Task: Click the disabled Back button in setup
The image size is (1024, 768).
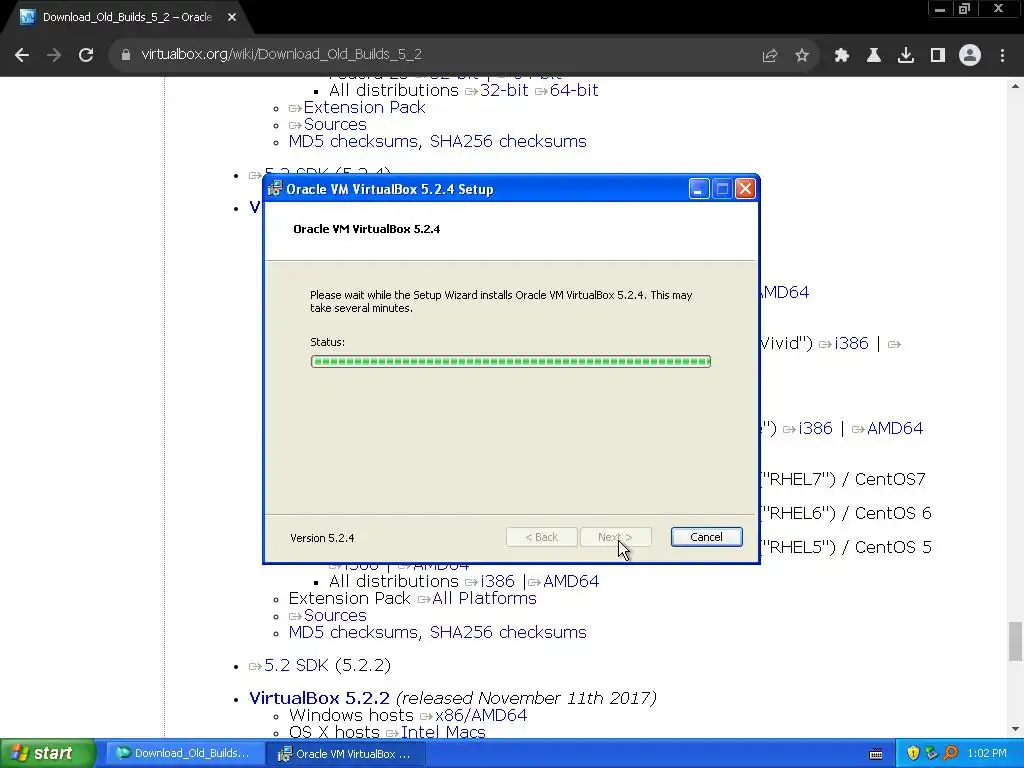Action: 541,537
